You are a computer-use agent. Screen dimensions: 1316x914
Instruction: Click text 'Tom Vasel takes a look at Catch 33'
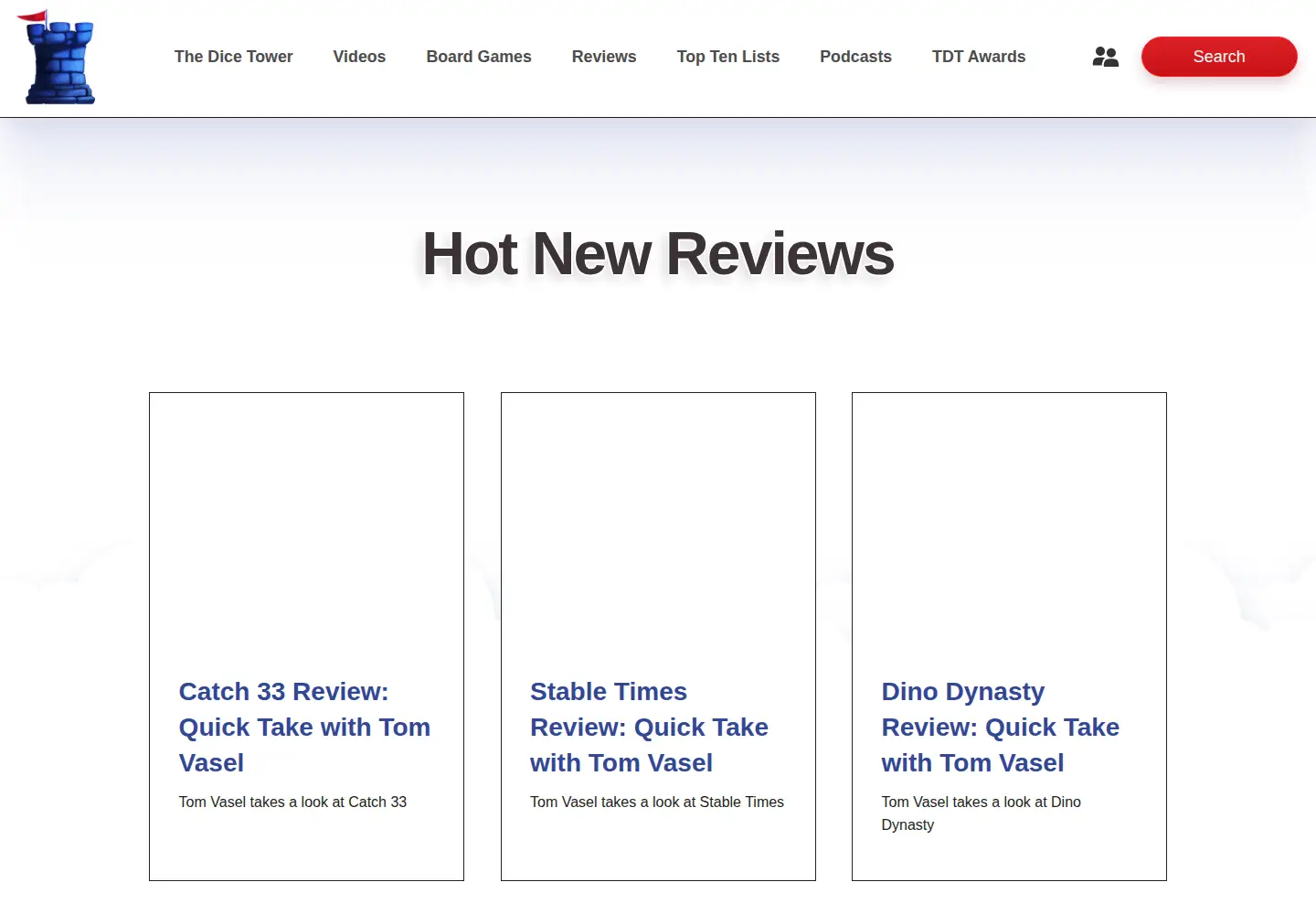coord(292,802)
